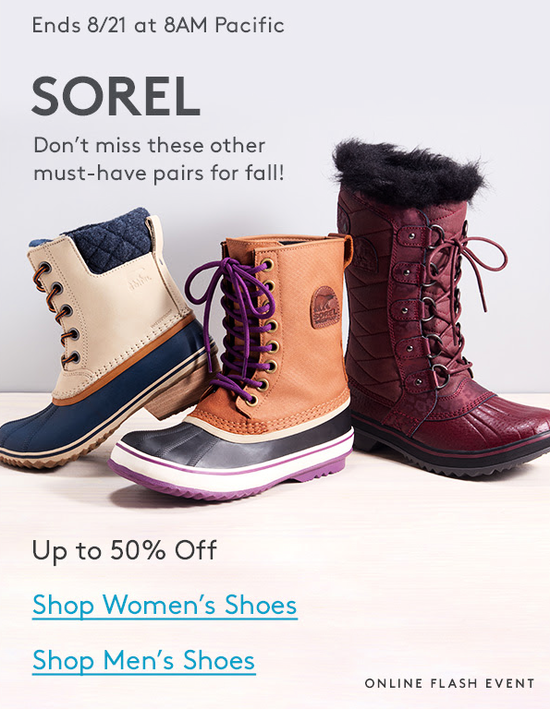Click the Sorel bear logo patch

click(323, 307)
